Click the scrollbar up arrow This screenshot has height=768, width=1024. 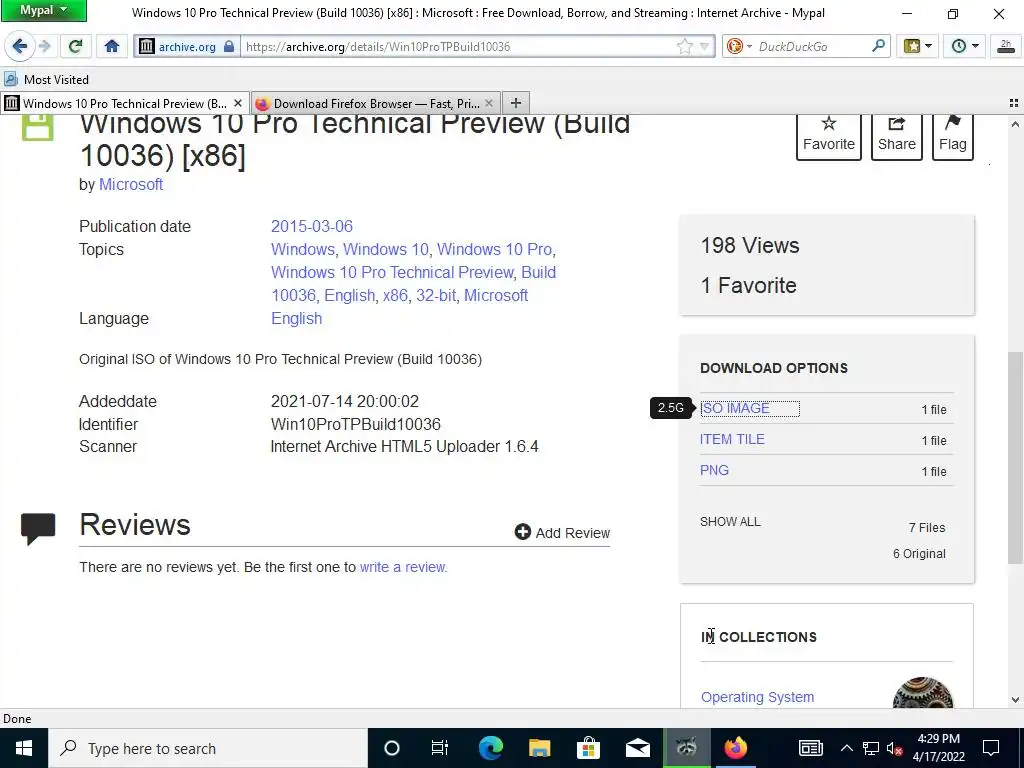(x=1015, y=124)
